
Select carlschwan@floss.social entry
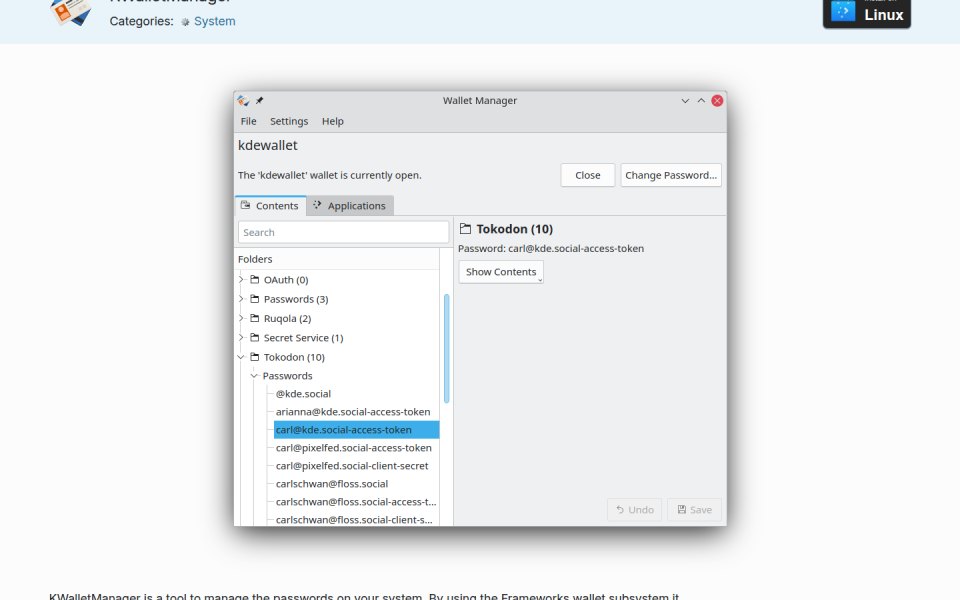(x=332, y=484)
